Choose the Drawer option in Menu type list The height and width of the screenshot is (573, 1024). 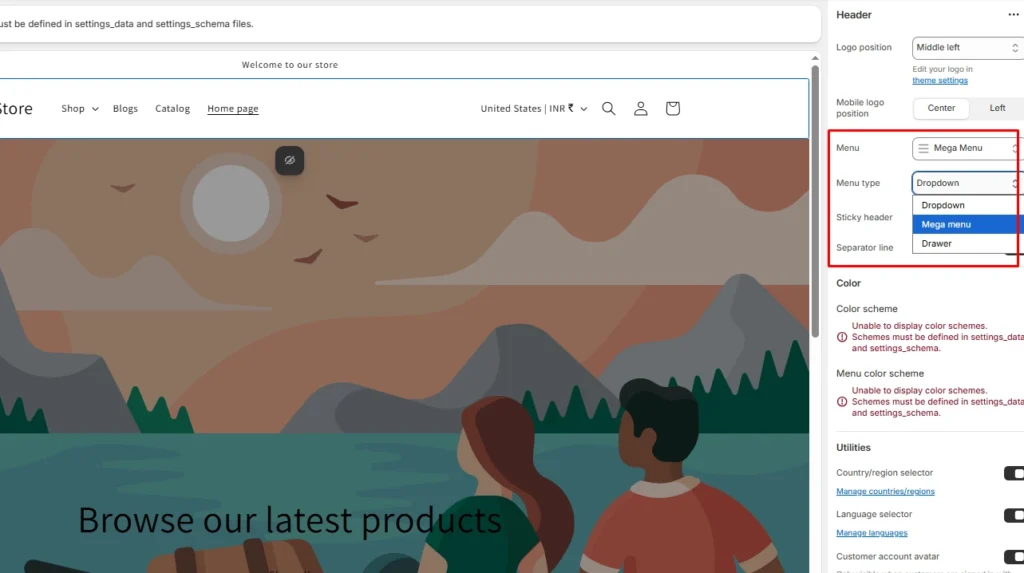coord(937,244)
